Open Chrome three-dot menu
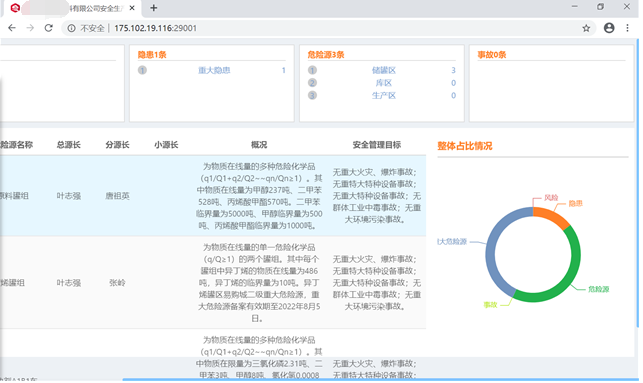Image resolution: width=643 pixels, height=383 pixels. (627, 28)
